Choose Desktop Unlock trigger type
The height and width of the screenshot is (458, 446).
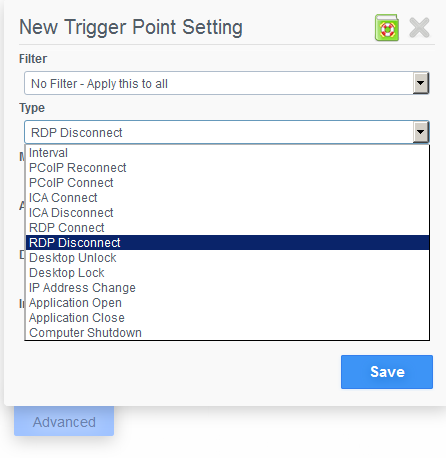[x=227, y=258]
